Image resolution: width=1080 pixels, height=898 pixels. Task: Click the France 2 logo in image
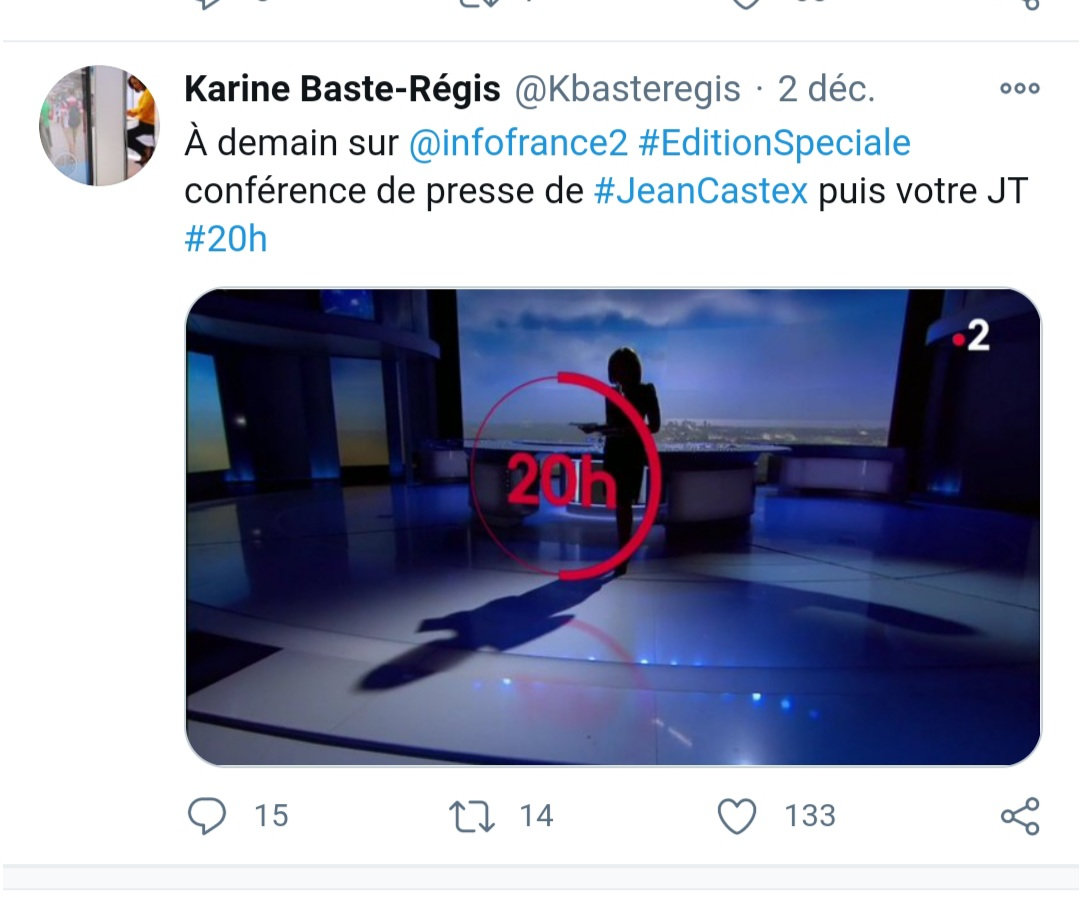point(972,337)
